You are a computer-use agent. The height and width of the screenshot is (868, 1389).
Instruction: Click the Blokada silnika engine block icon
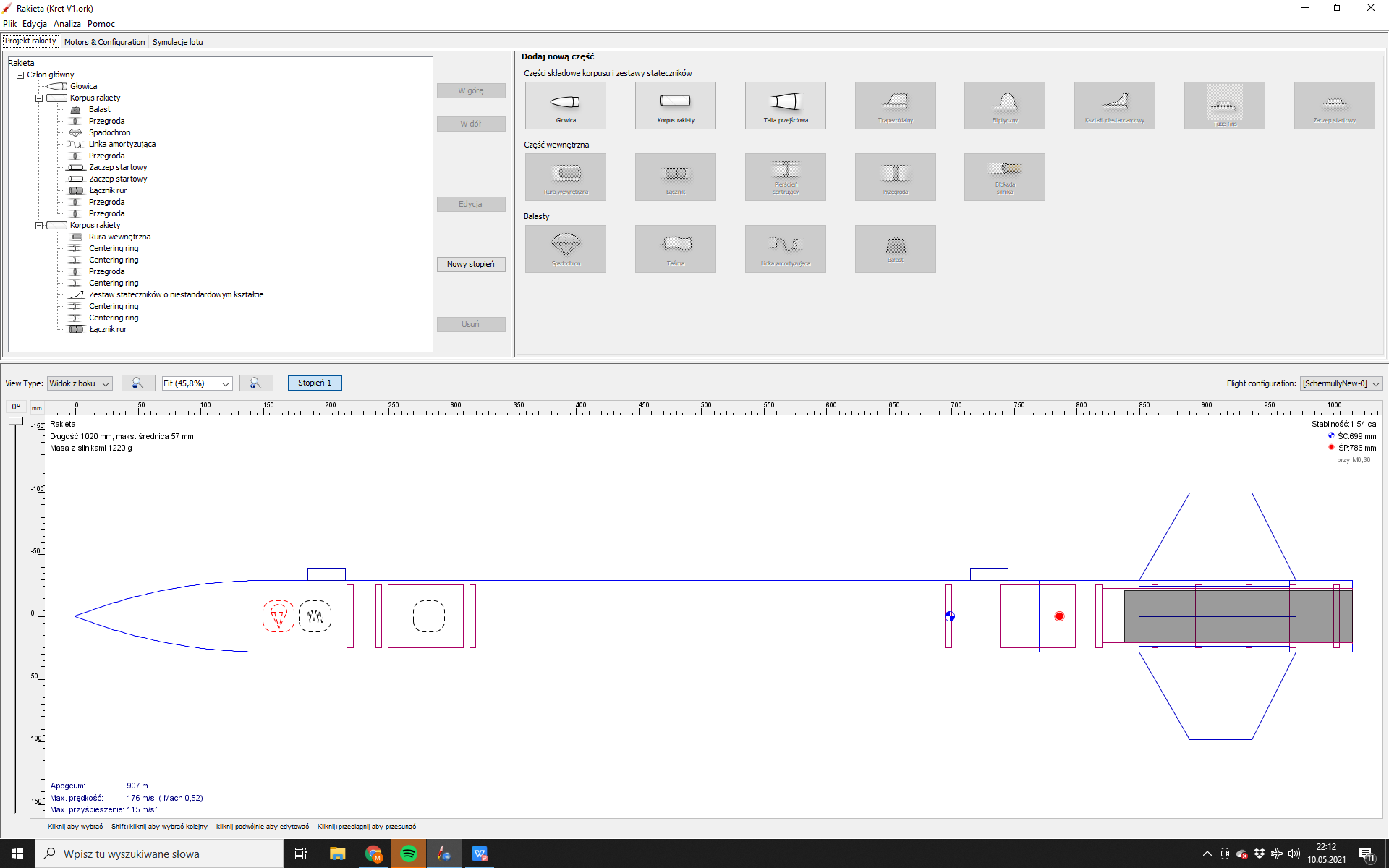pos(1005,177)
